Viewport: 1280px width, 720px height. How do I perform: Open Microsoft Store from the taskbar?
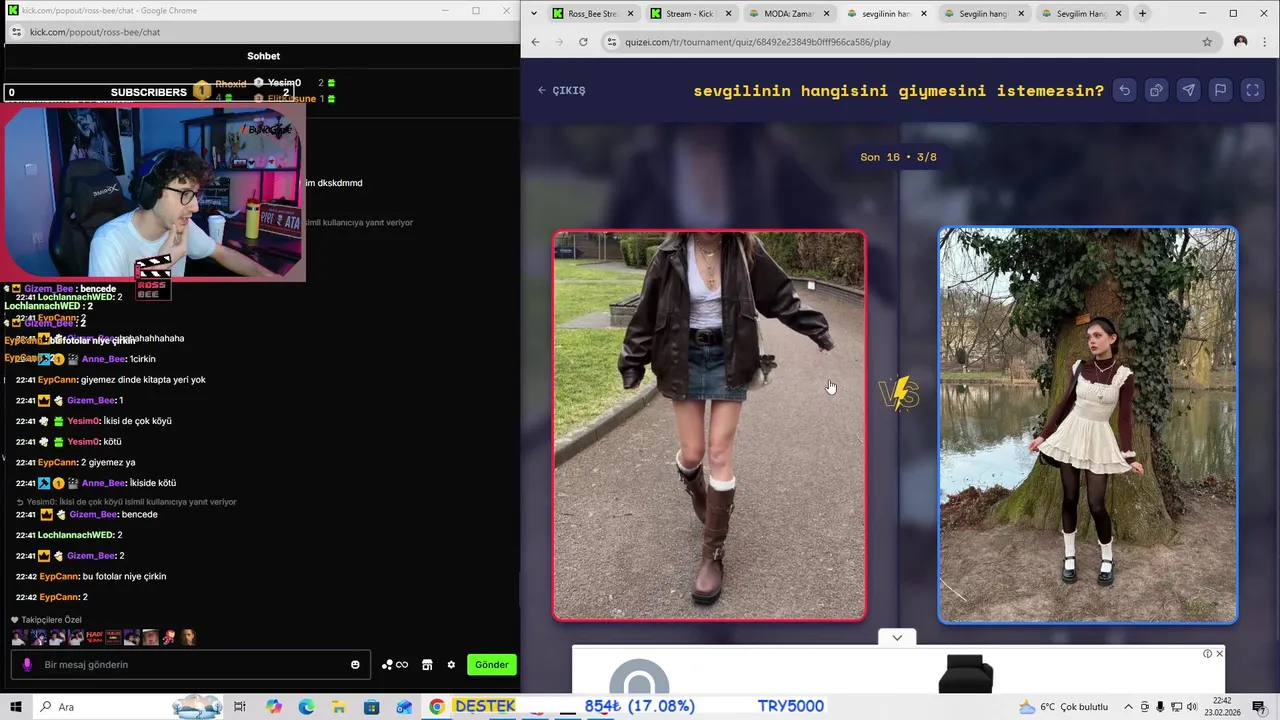pos(371,707)
